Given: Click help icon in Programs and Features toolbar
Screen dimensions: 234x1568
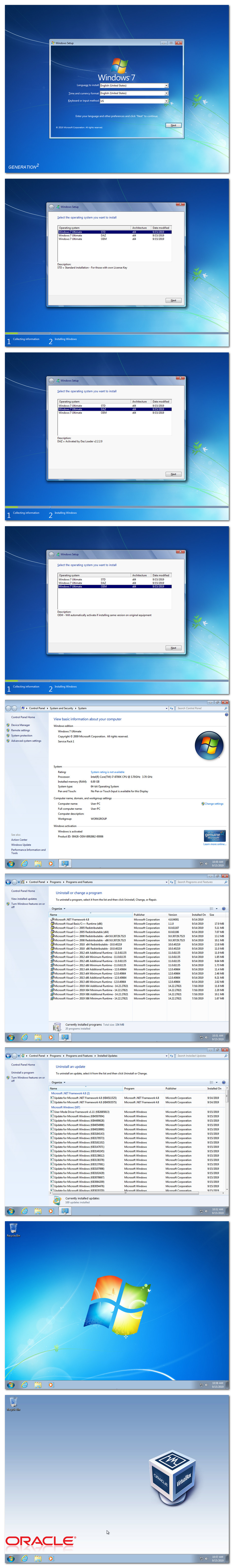Looking at the screenshot, I should 224,908.
